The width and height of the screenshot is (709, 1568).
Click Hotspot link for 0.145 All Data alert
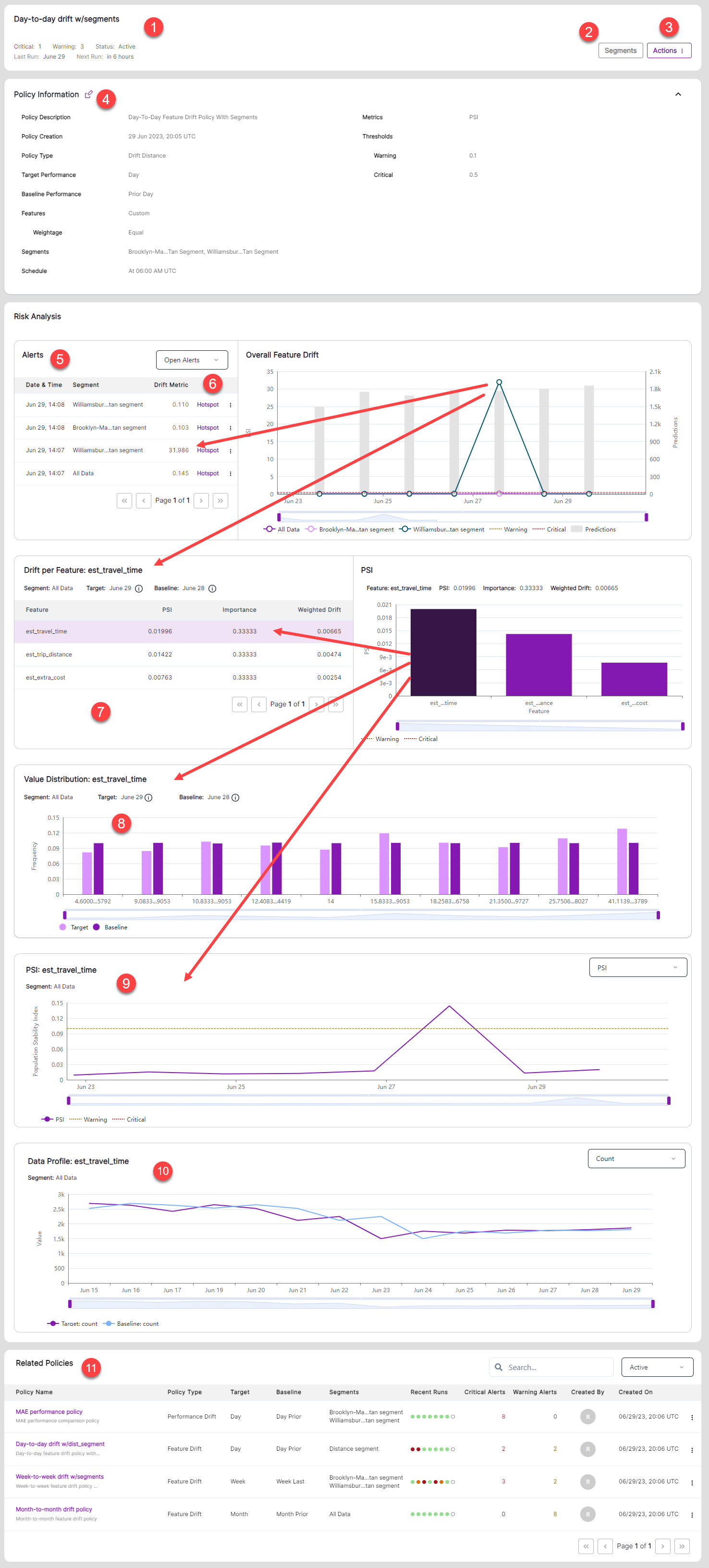tap(208, 473)
